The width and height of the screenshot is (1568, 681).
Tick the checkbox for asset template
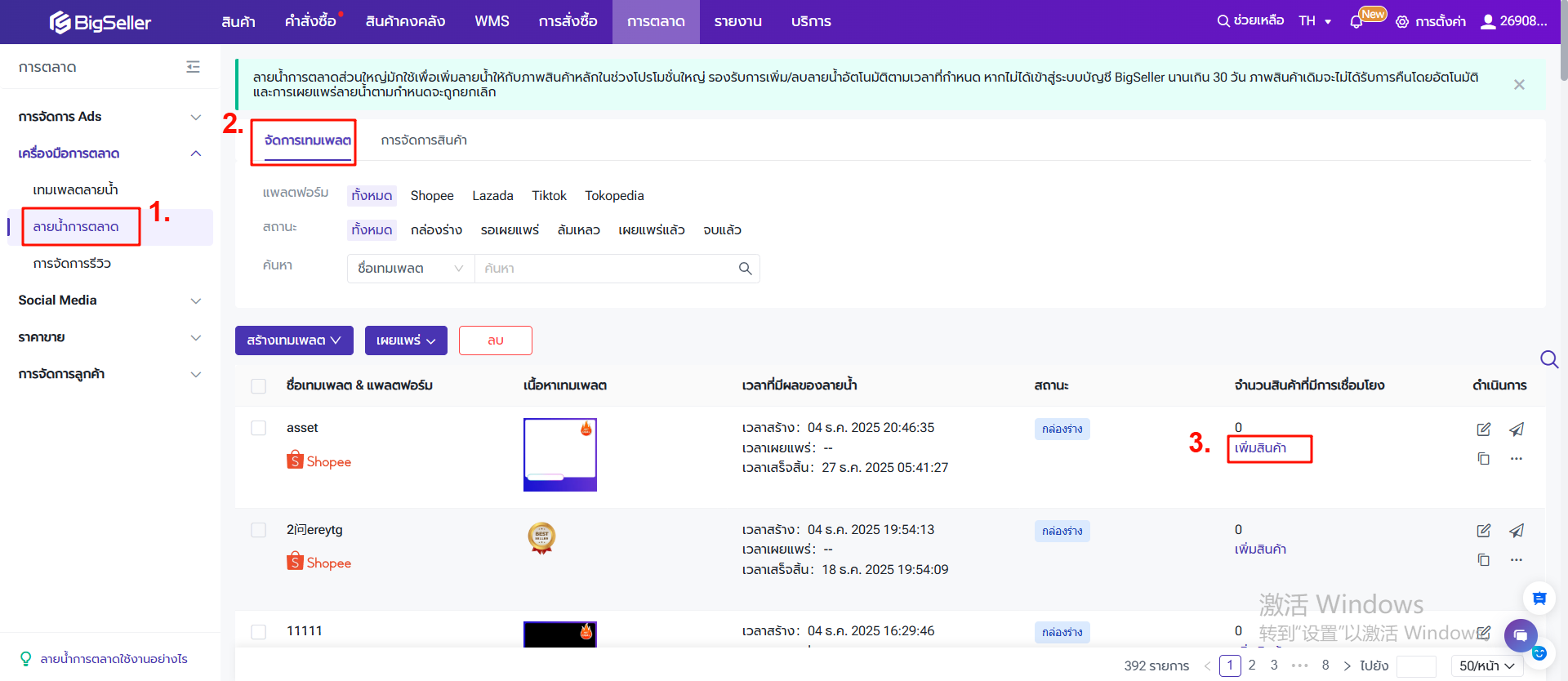259,428
